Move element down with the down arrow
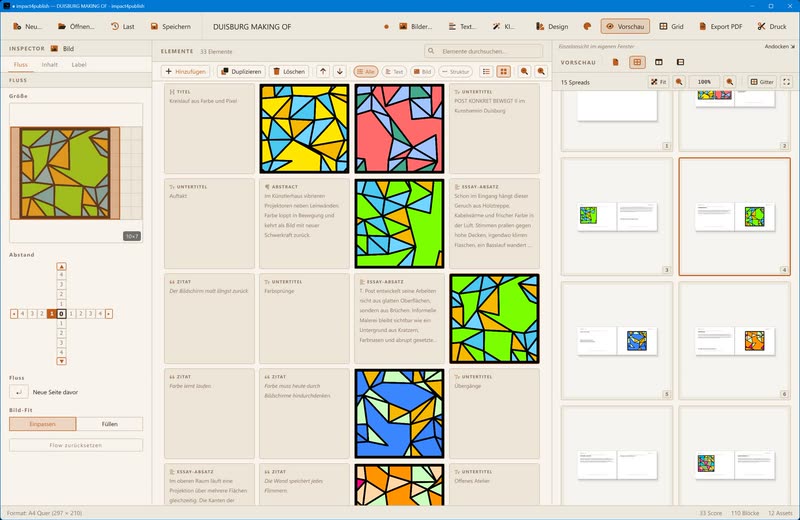This screenshot has height=520, width=800. [x=340, y=71]
